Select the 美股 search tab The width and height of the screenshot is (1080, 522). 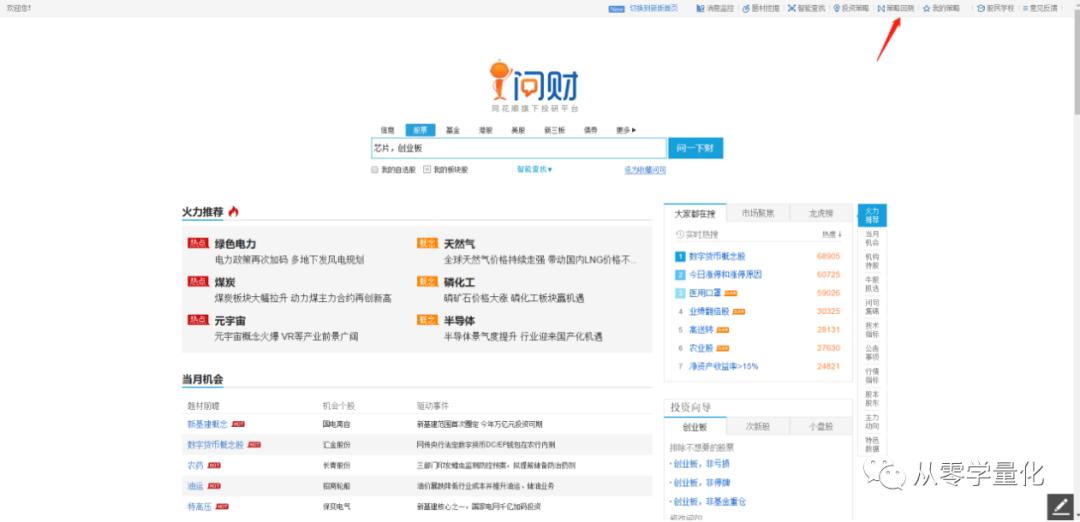point(518,129)
